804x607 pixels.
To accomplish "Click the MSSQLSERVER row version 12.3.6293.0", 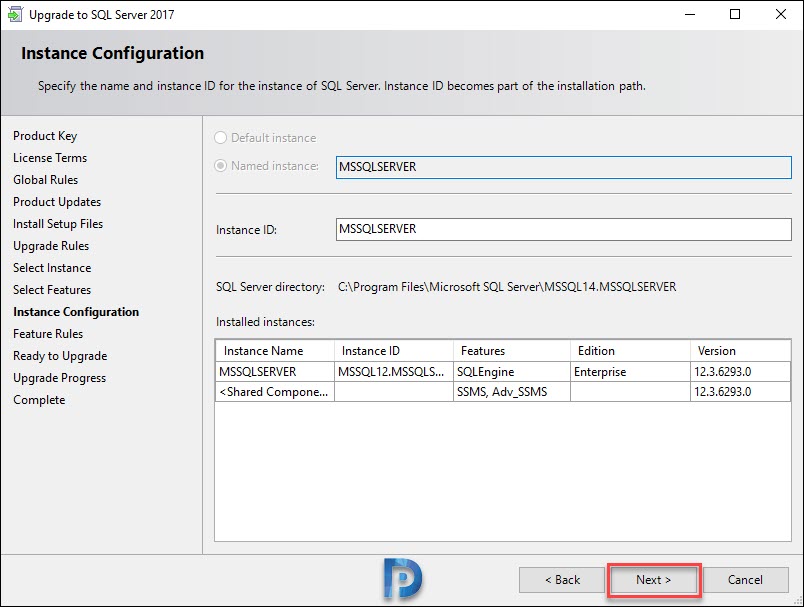I will tap(740, 372).
